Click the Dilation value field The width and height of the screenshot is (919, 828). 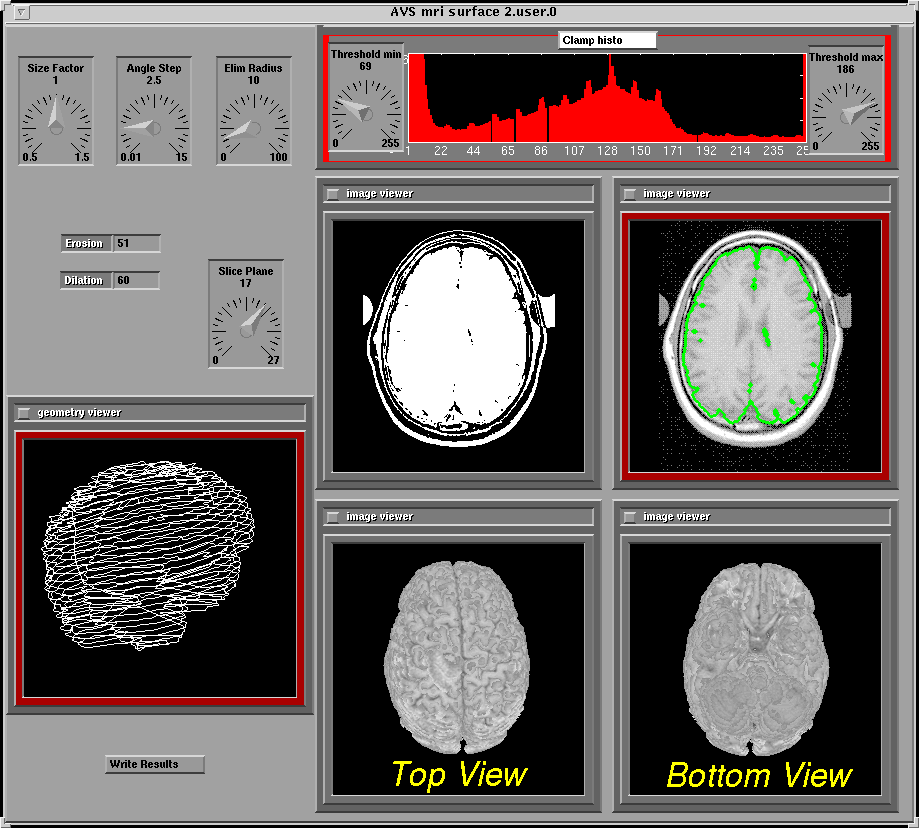pos(136,281)
